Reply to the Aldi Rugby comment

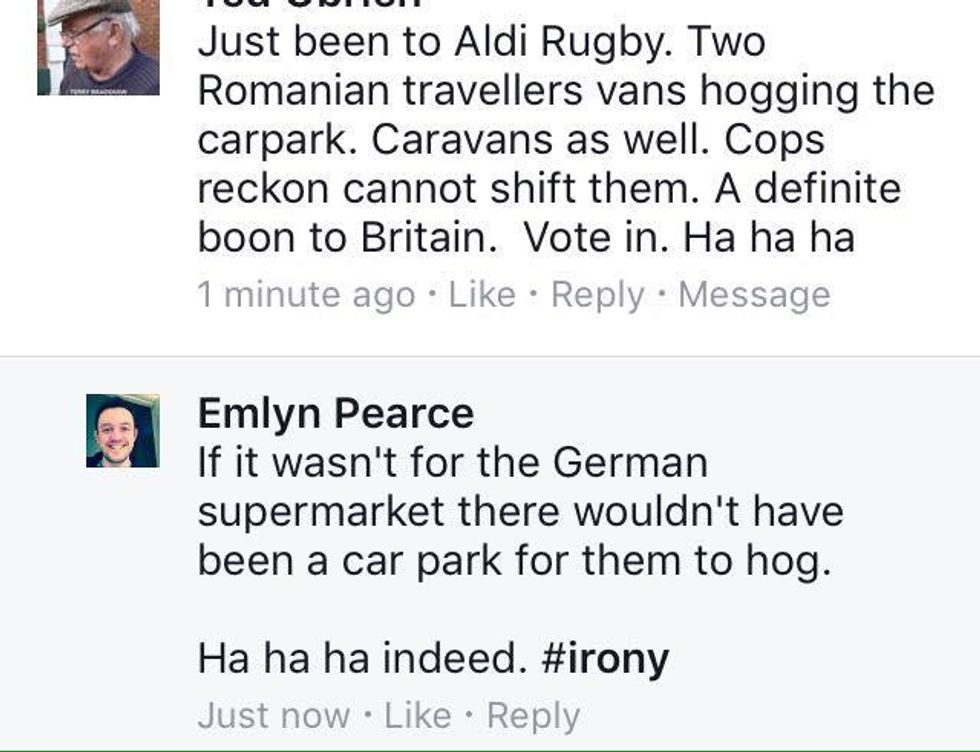pyautogui.click(x=597, y=295)
